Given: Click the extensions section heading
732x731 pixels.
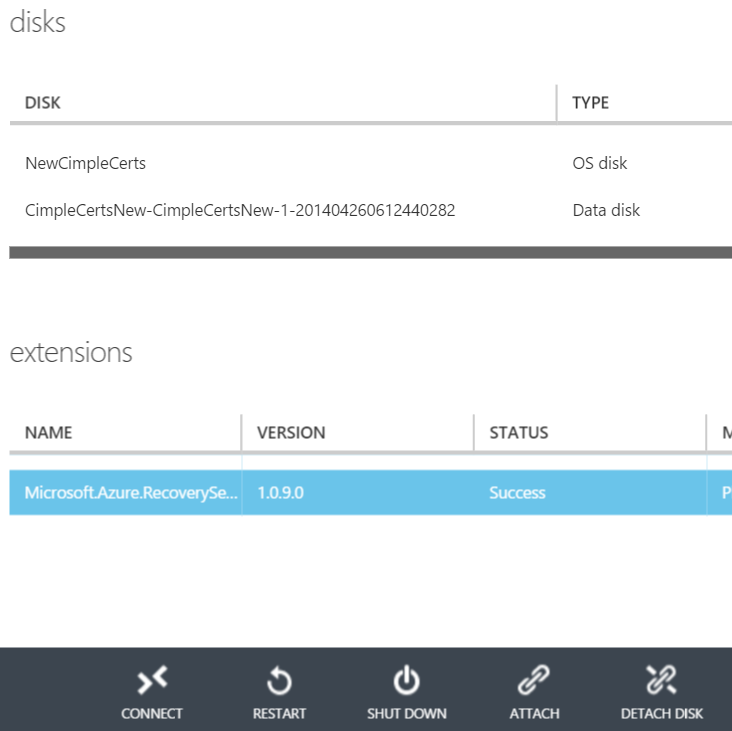Looking at the screenshot, I should (x=71, y=353).
